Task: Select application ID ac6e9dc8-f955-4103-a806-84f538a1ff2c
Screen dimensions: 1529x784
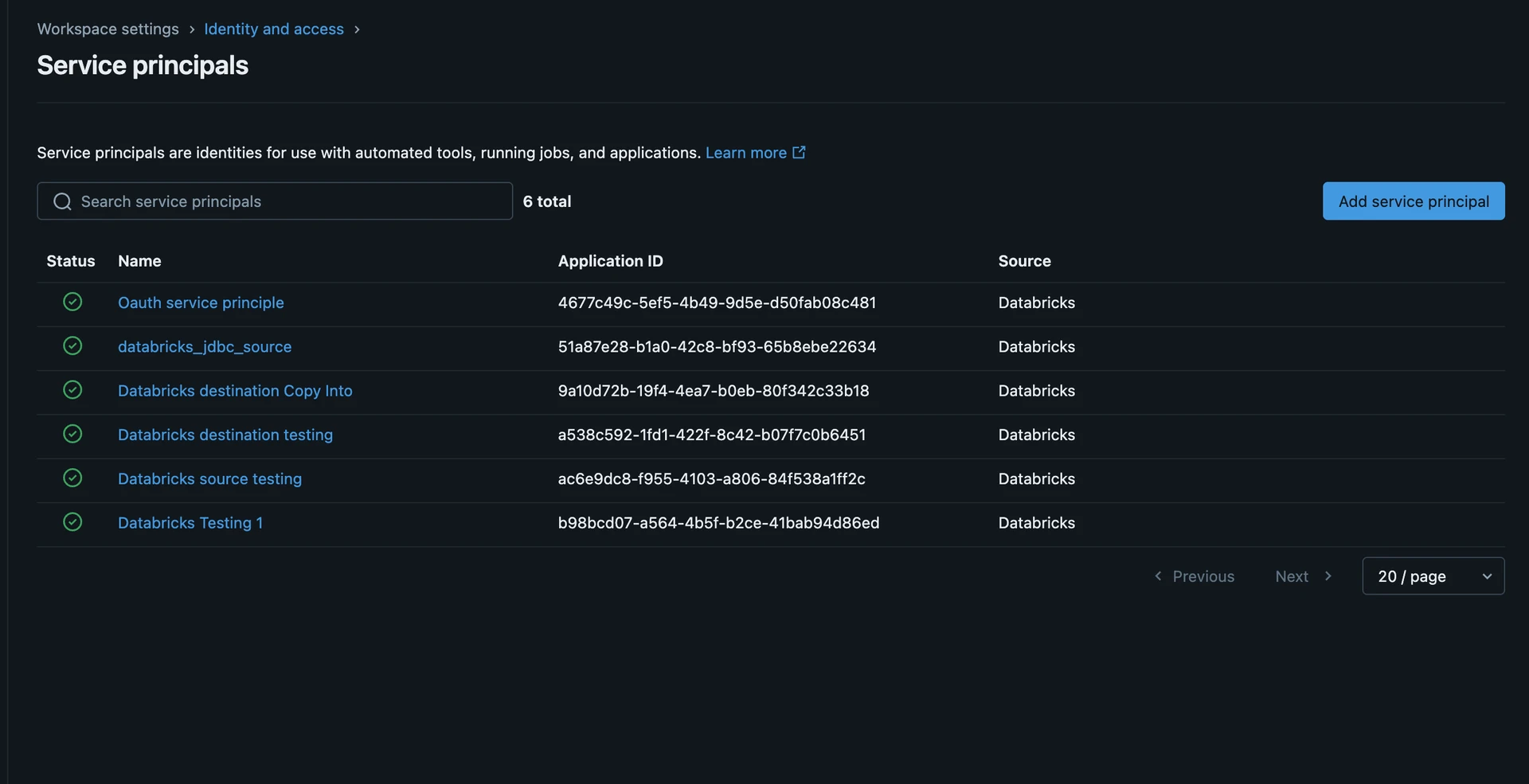Action: click(x=712, y=478)
